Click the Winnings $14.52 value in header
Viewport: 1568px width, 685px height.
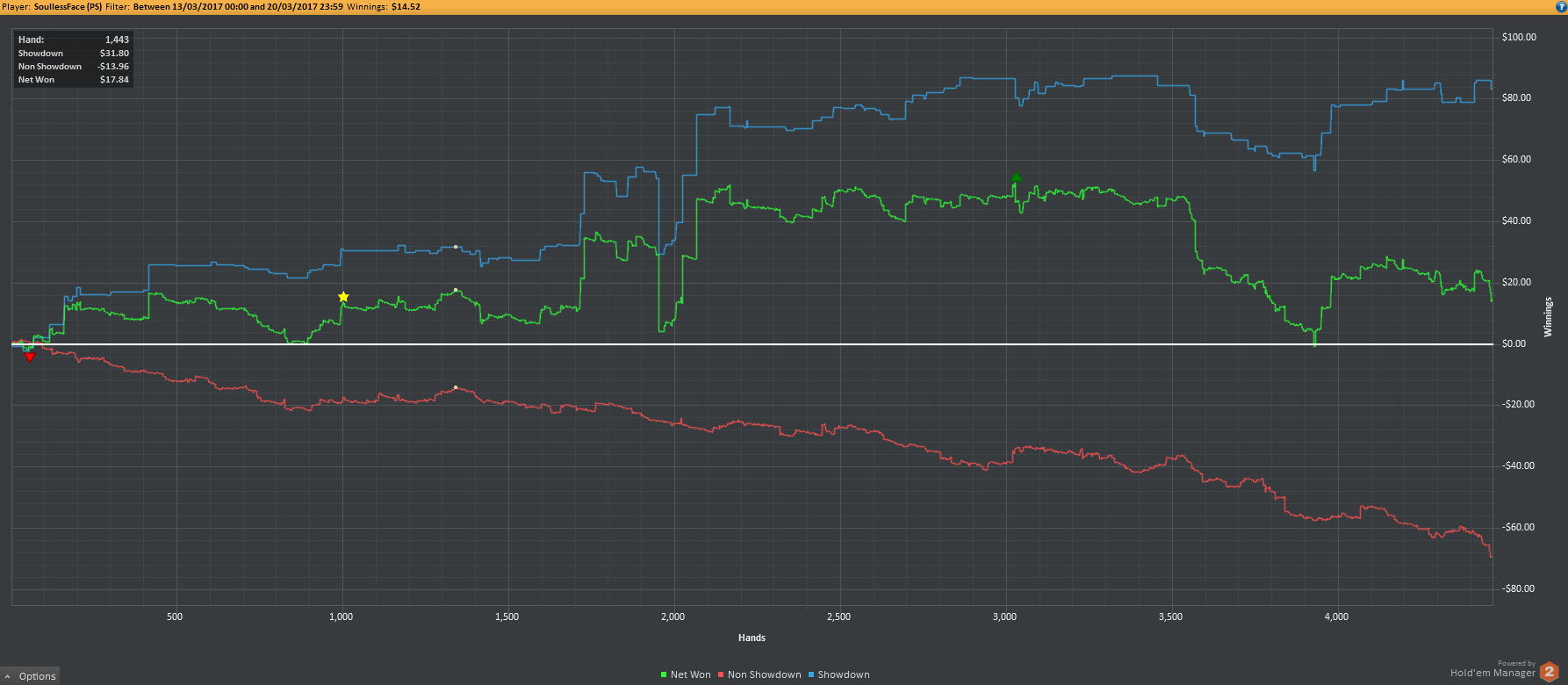coord(406,6)
